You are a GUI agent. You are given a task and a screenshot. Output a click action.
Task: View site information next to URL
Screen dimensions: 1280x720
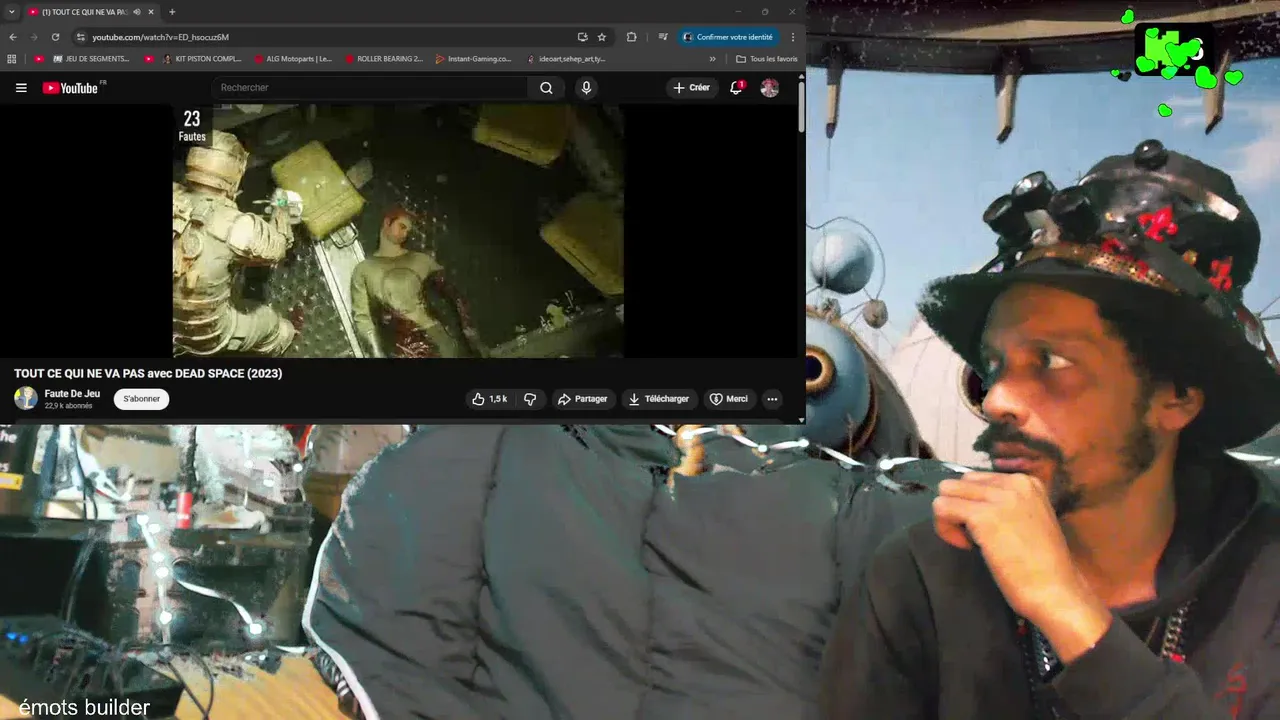[81, 37]
